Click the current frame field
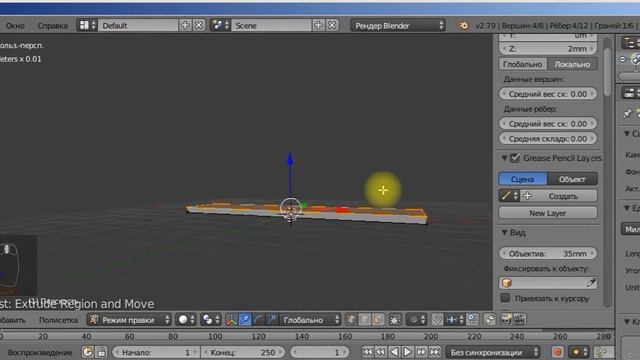Screen dimensions: 640x360 [x=319, y=352]
